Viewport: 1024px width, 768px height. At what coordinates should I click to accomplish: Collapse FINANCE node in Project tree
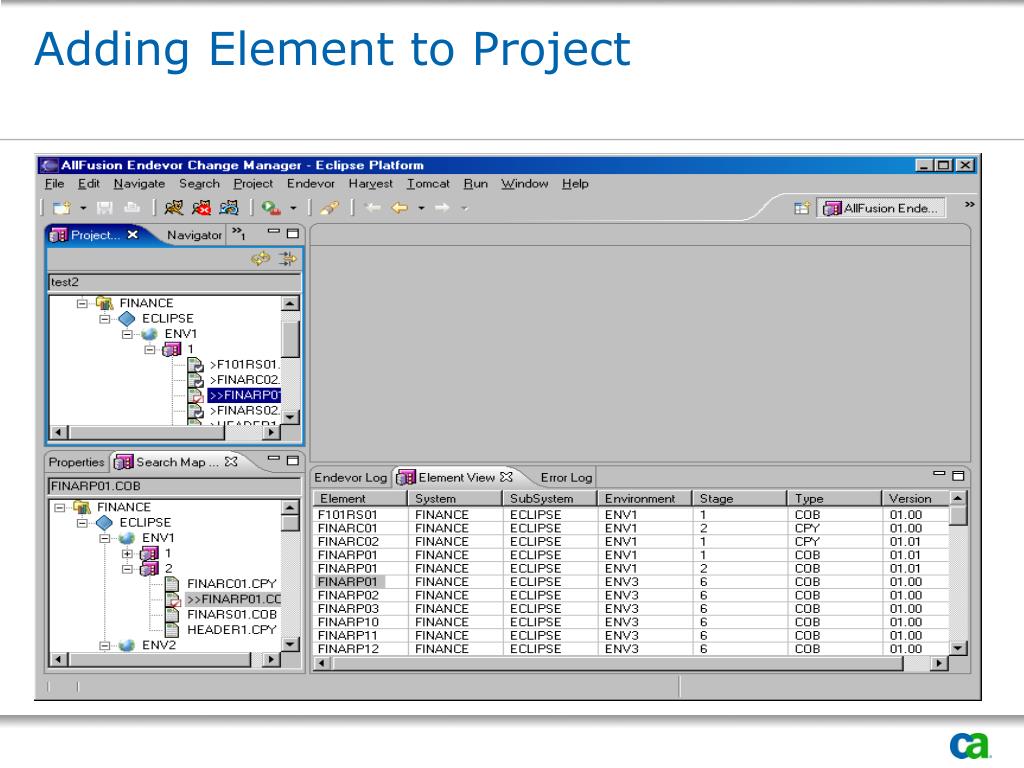(82, 303)
